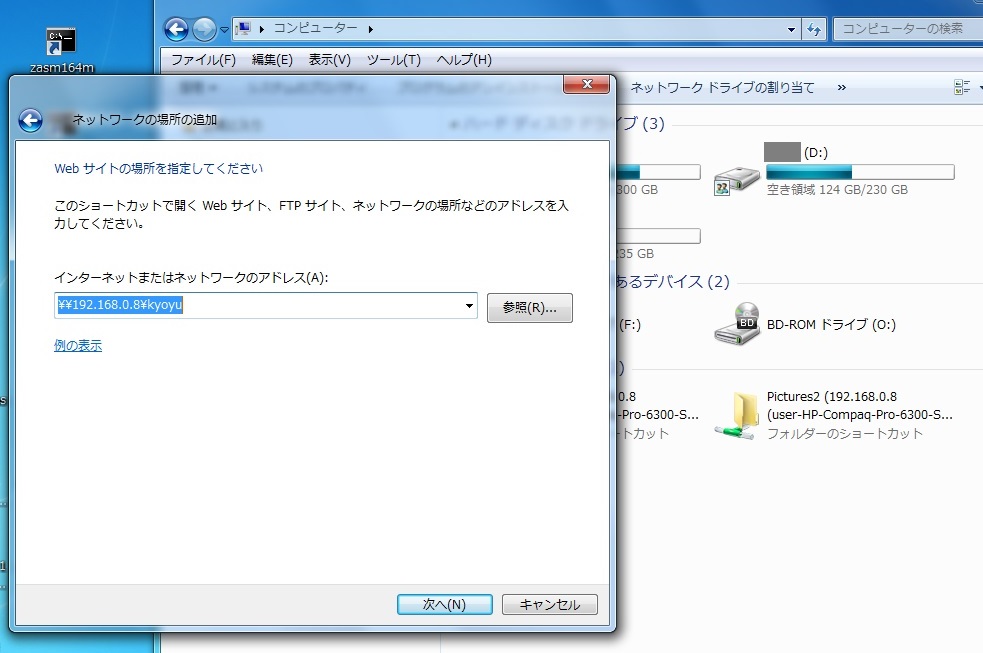Click the Explorer window back arrow
The height and width of the screenshot is (653, 983).
[177, 29]
